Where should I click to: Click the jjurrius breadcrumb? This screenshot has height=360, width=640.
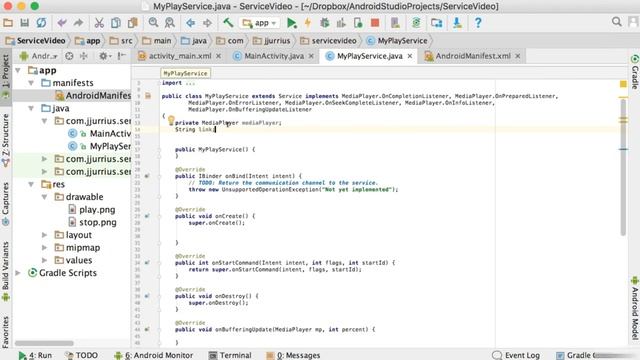point(271,41)
